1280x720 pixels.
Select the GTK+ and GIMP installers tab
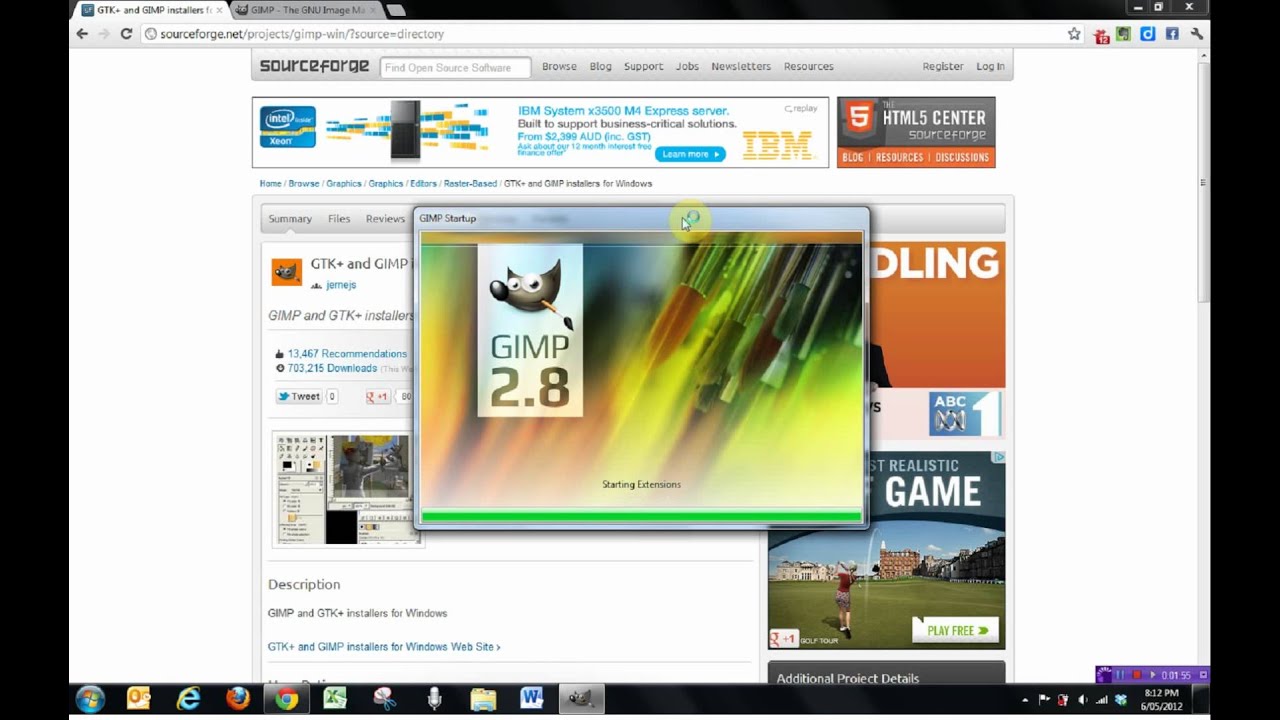coord(151,10)
